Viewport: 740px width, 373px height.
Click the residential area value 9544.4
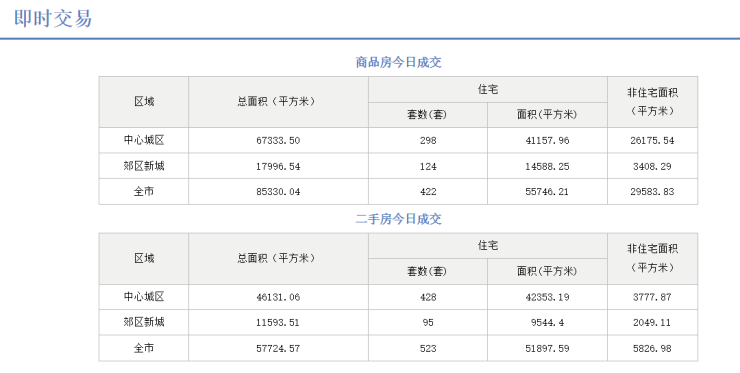[x=547, y=323]
